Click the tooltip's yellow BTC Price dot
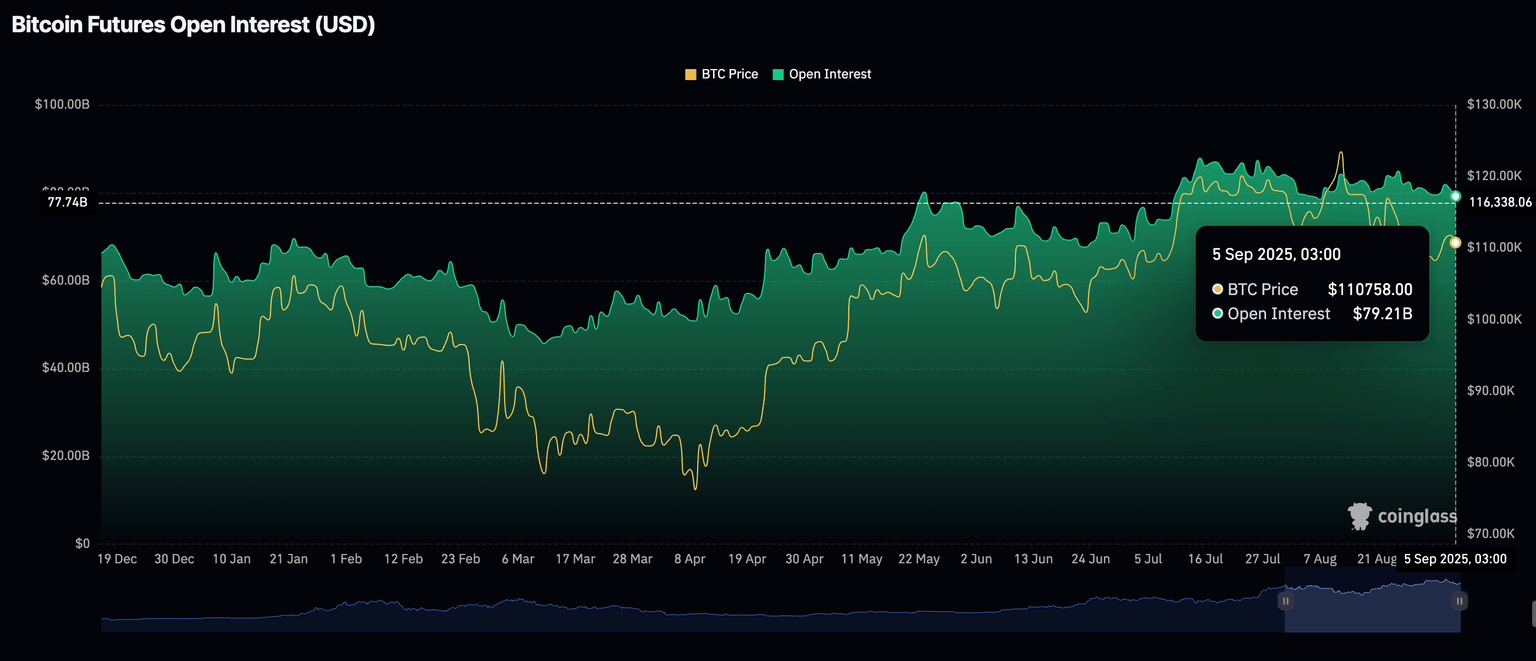The height and width of the screenshot is (661, 1536). (1217, 289)
